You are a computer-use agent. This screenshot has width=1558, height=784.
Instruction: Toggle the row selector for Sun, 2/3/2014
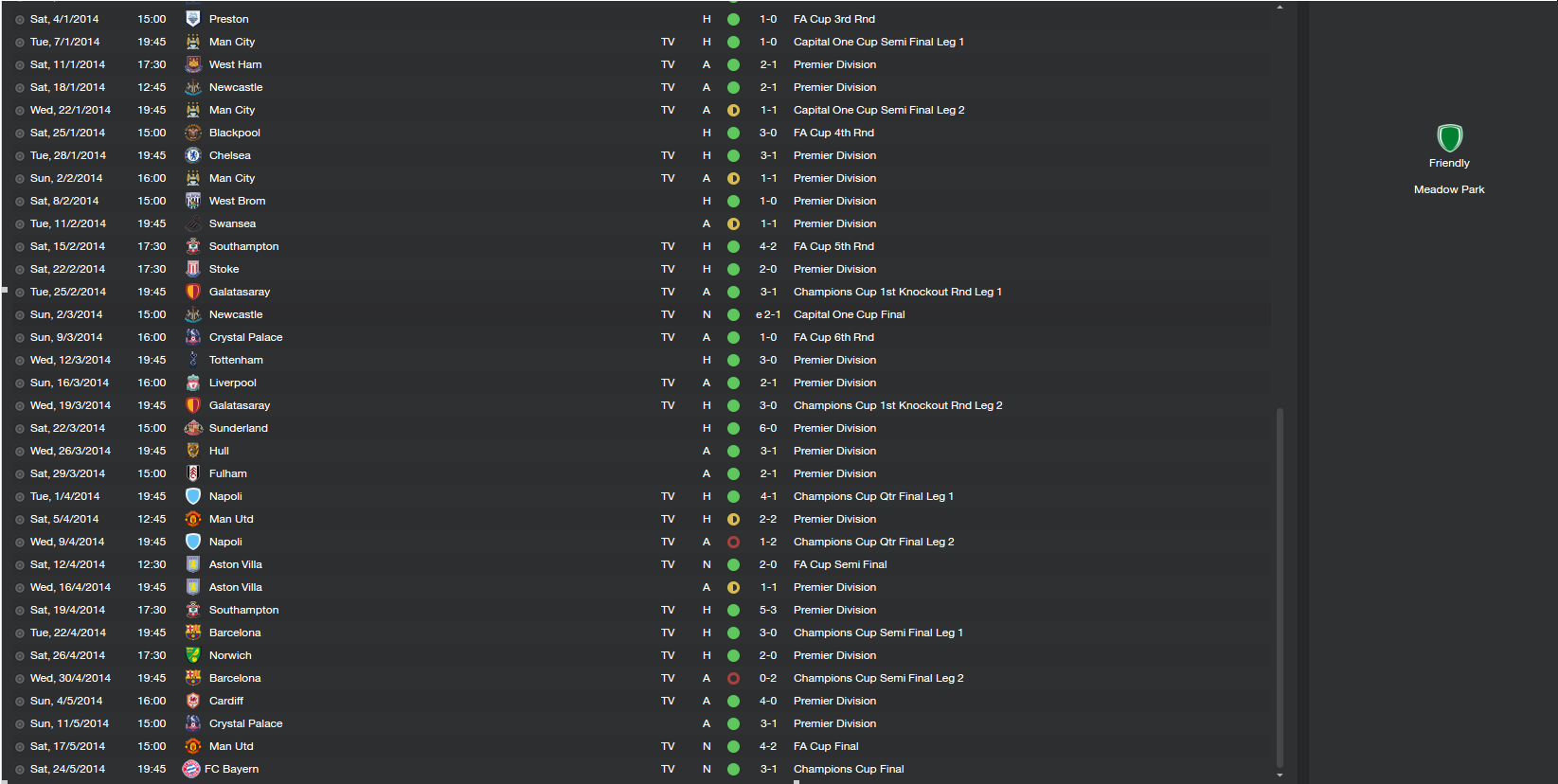click(20, 314)
